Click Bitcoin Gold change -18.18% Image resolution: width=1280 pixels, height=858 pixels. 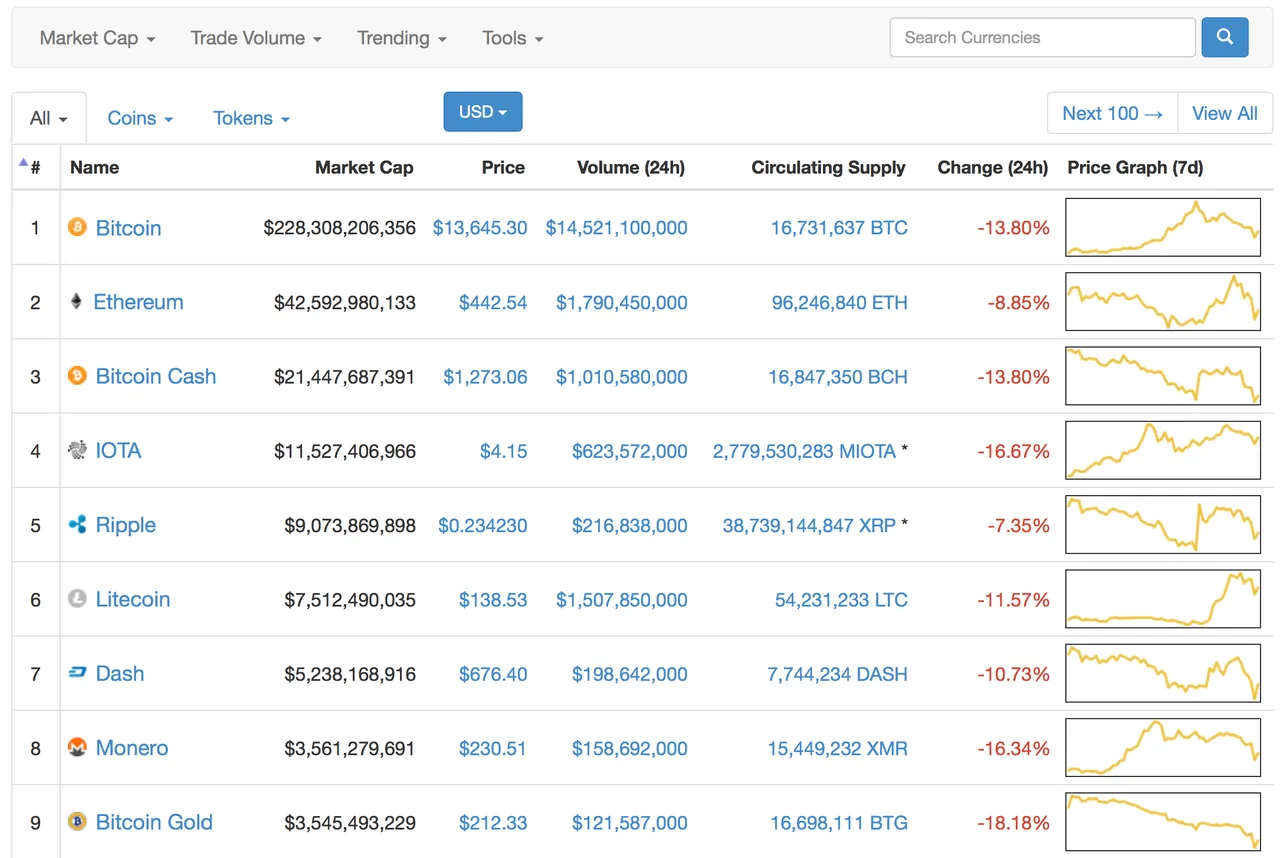click(x=1013, y=823)
